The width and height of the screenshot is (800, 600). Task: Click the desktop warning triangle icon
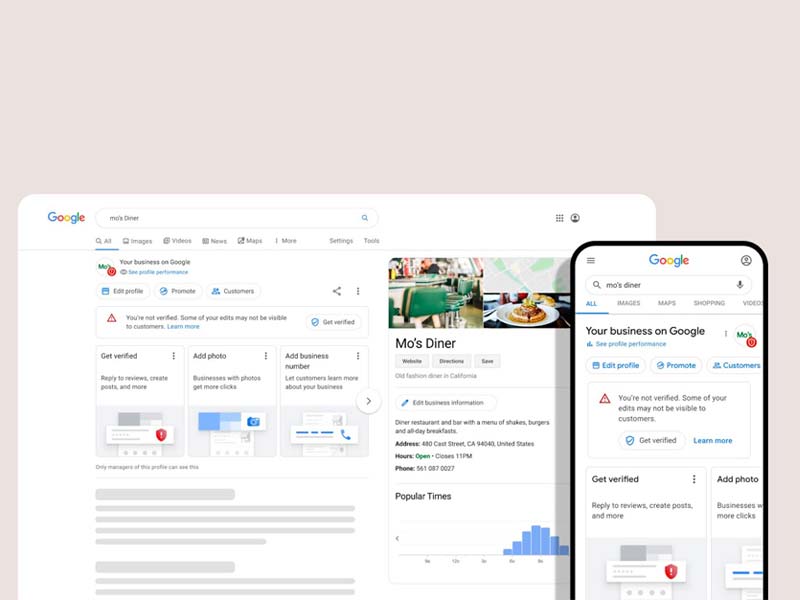tap(112, 318)
